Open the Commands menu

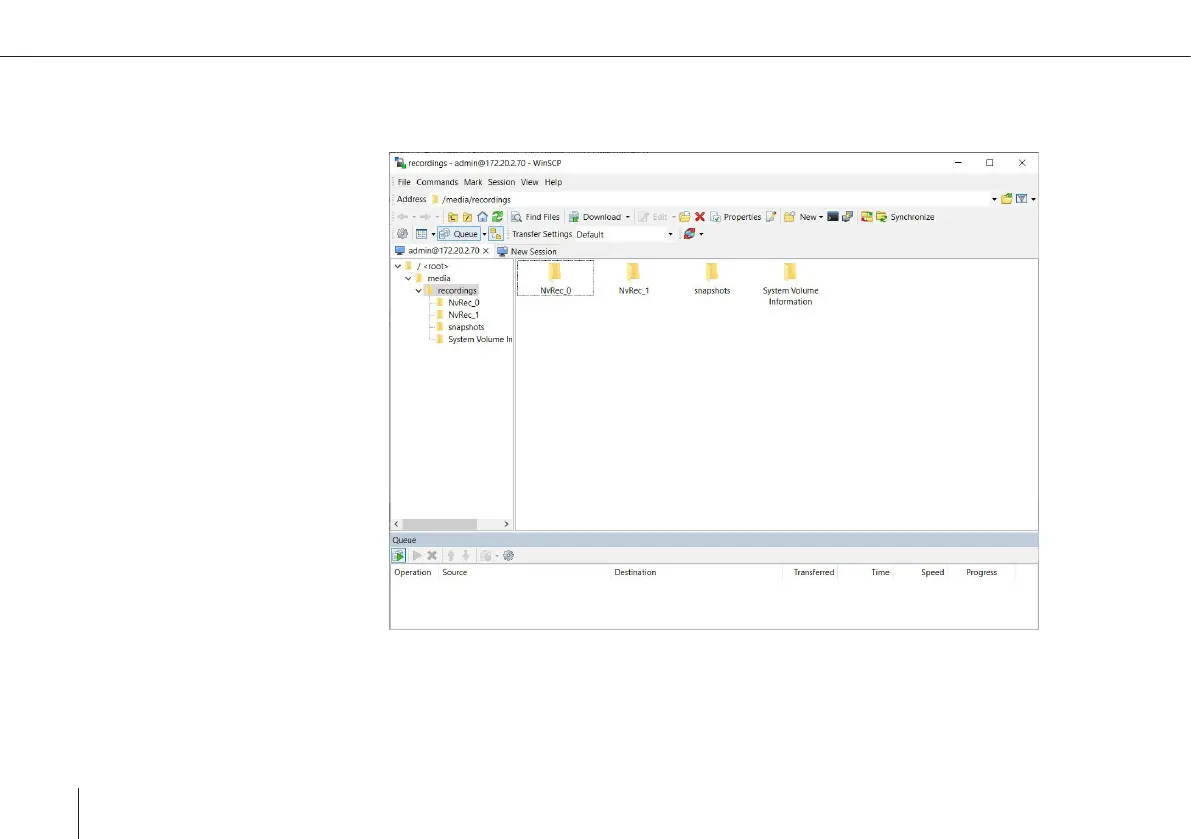[437, 182]
